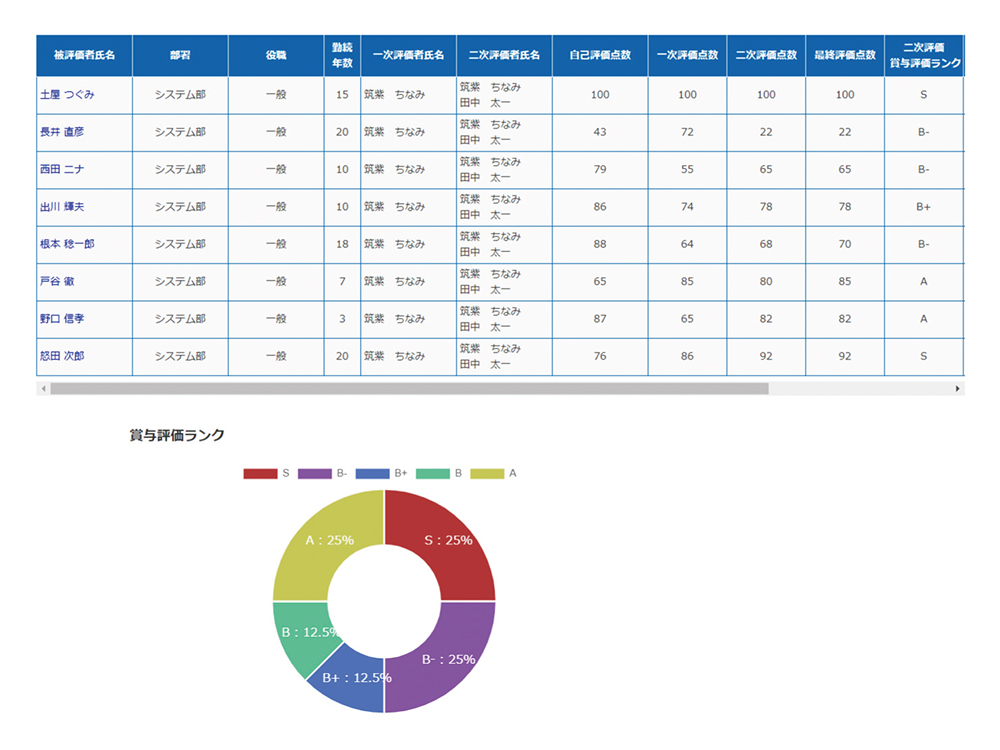Select the 西田 ニナ name link

pyautogui.click(x=62, y=170)
